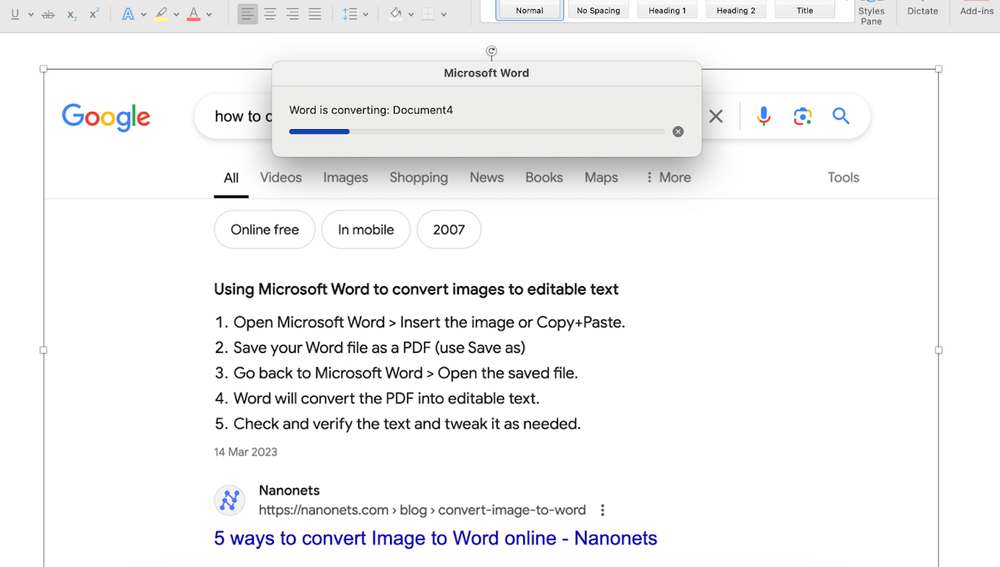The width and height of the screenshot is (1000, 567).
Task: Open the borders dropdown arrow
Action: point(444,14)
